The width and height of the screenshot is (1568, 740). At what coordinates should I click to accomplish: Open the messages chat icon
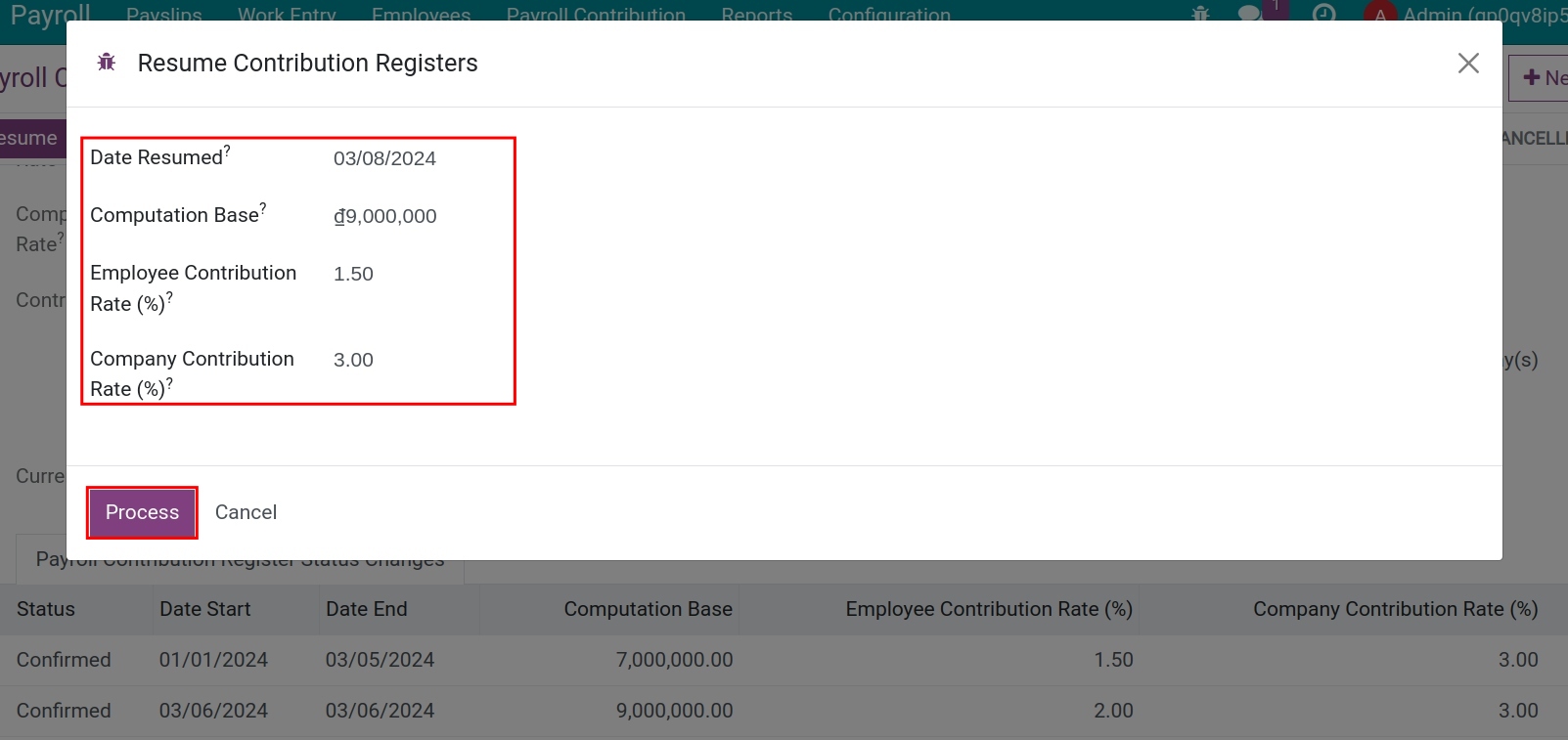(1249, 14)
